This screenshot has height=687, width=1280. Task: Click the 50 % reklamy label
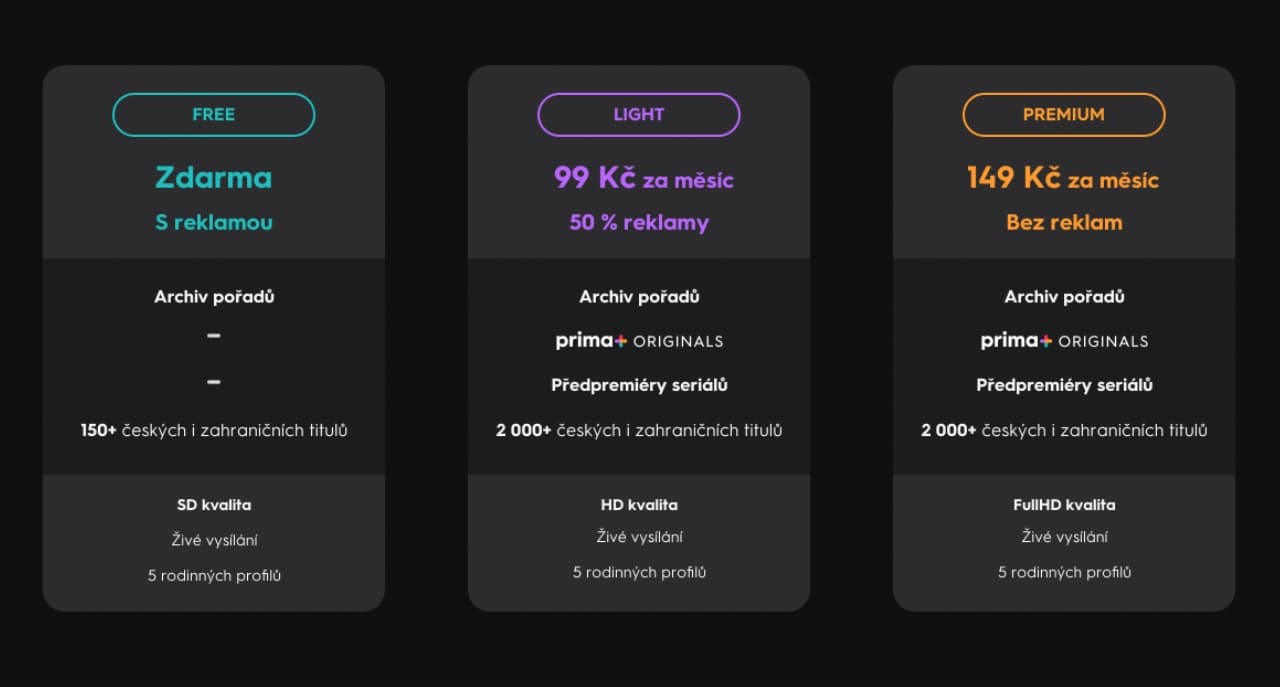639,222
